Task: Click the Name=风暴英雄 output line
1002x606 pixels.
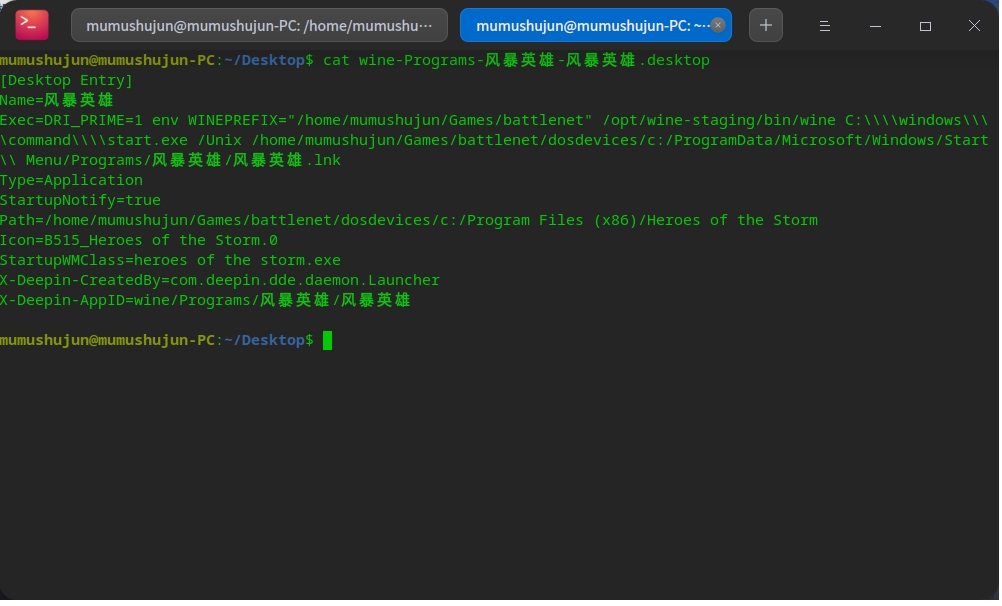Action: tap(57, 100)
